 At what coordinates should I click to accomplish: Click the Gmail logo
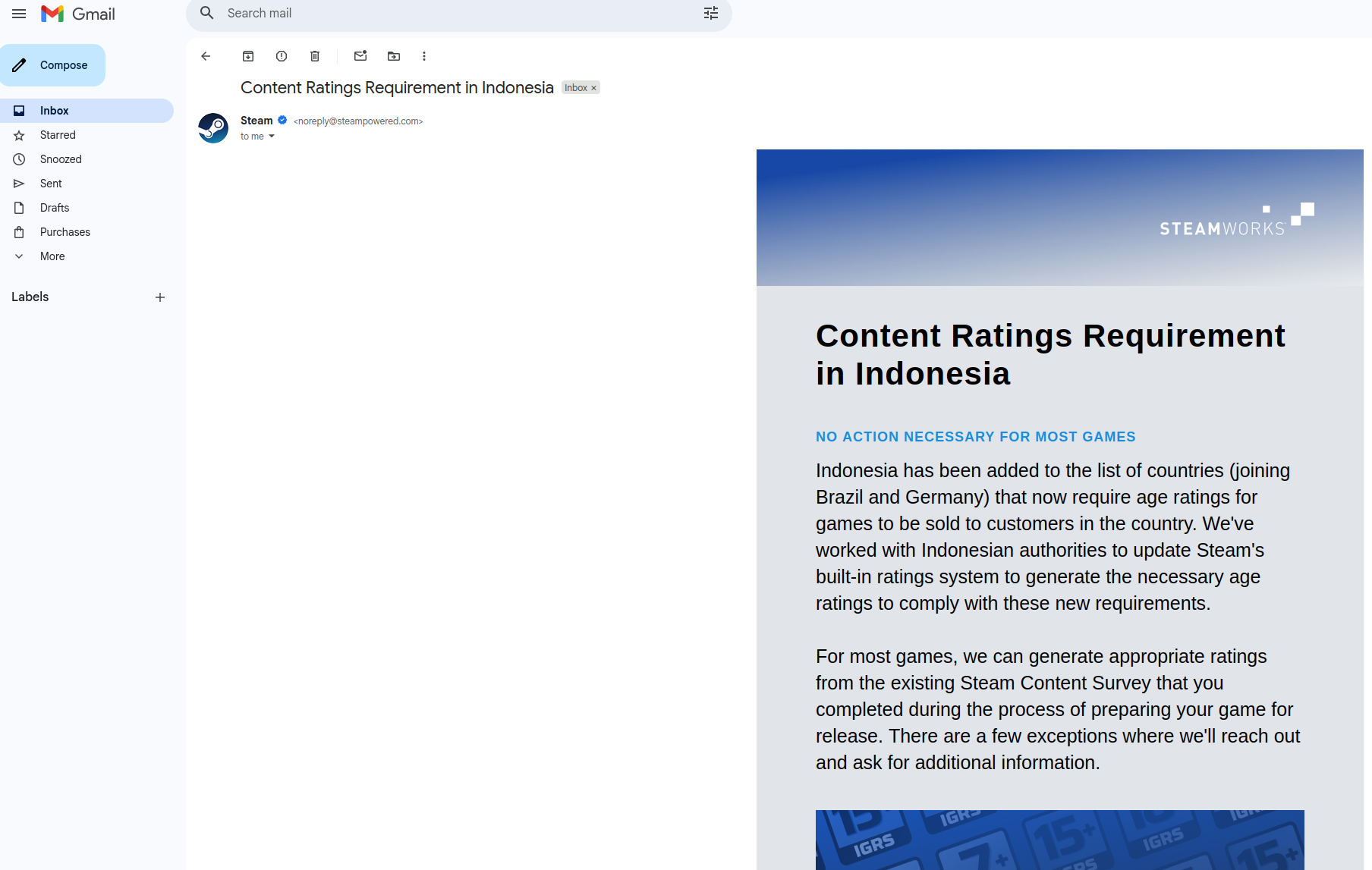[x=78, y=14]
